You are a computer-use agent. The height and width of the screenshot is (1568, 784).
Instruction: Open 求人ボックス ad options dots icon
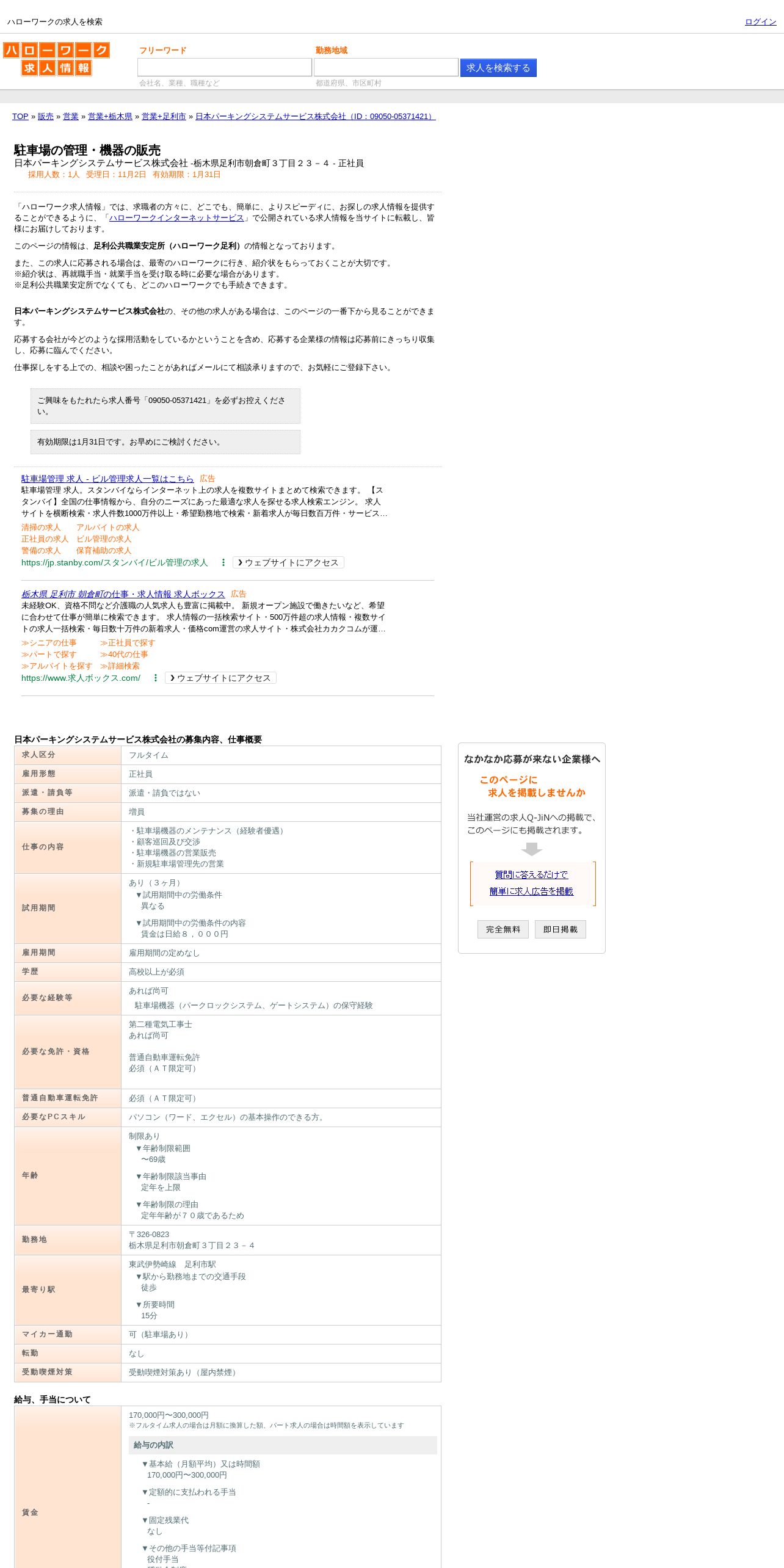tap(156, 678)
